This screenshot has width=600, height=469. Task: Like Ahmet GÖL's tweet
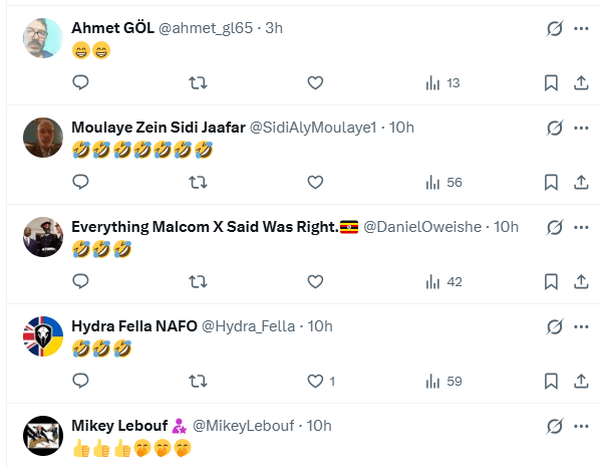[x=315, y=83]
